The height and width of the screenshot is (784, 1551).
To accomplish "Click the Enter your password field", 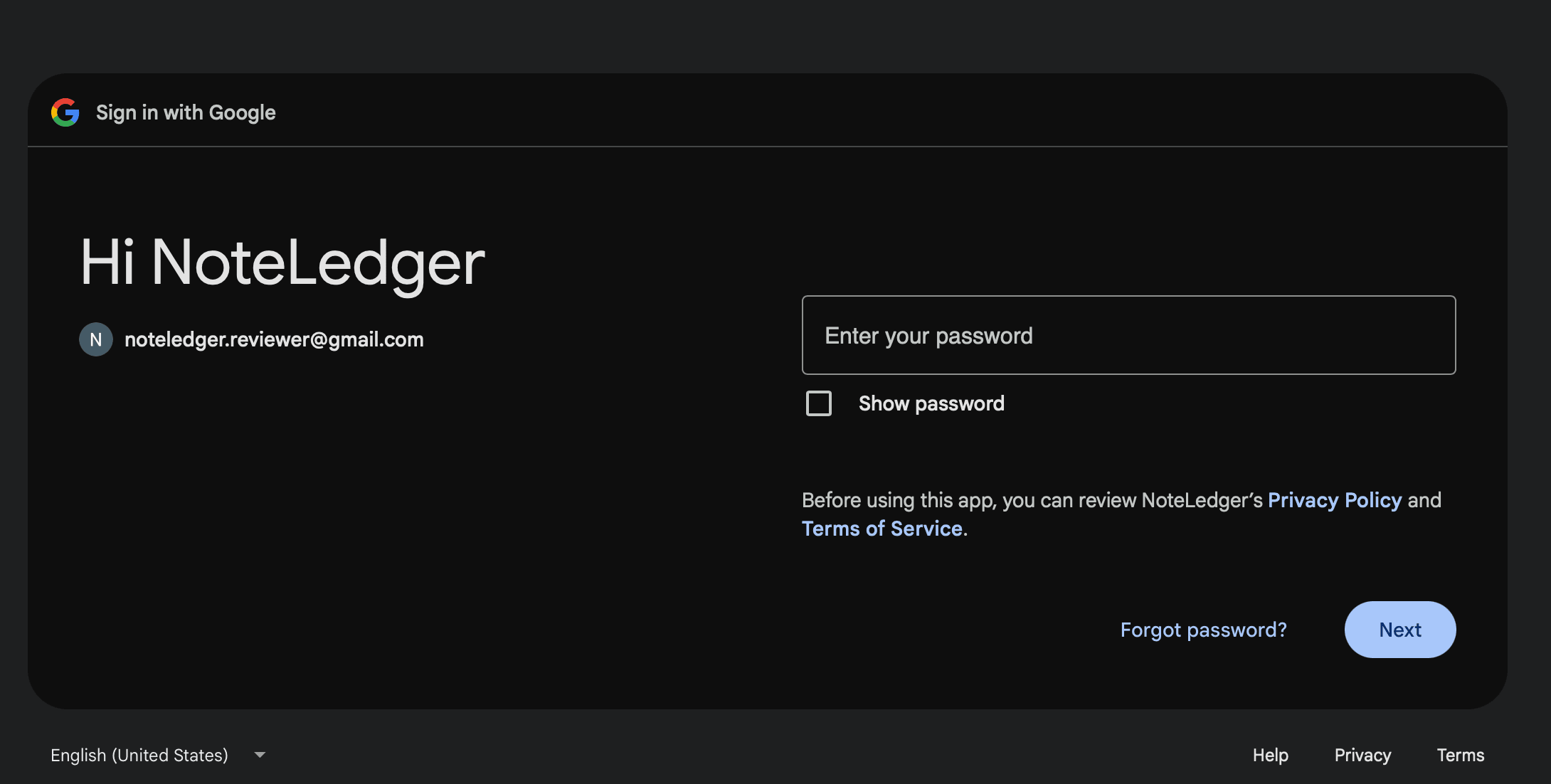I will pos(1128,335).
